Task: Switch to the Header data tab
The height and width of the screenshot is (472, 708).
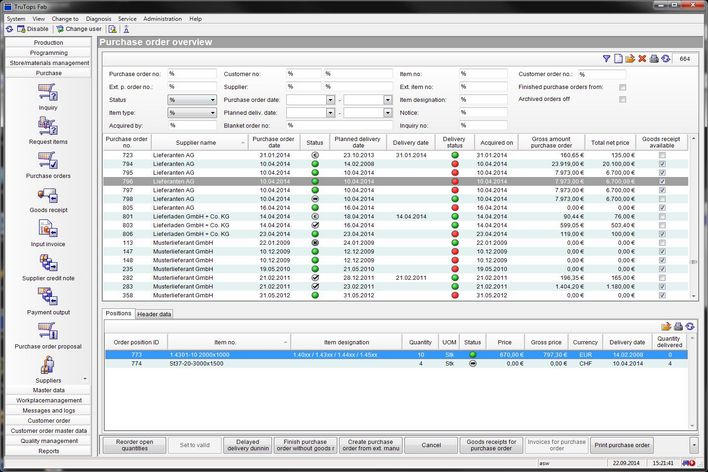Action: pyautogui.click(x=154, y=314)
